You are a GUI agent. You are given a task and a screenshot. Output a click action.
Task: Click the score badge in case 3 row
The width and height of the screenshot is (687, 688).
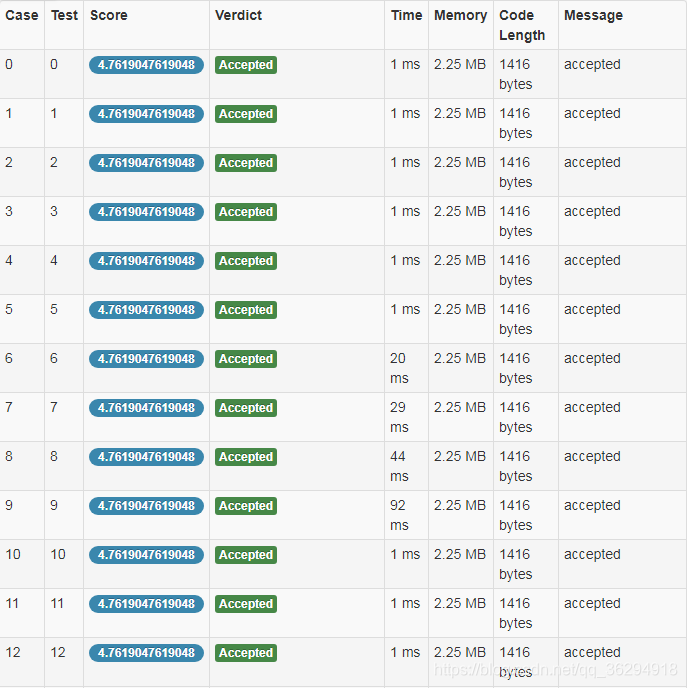click(x=146, y=212)
